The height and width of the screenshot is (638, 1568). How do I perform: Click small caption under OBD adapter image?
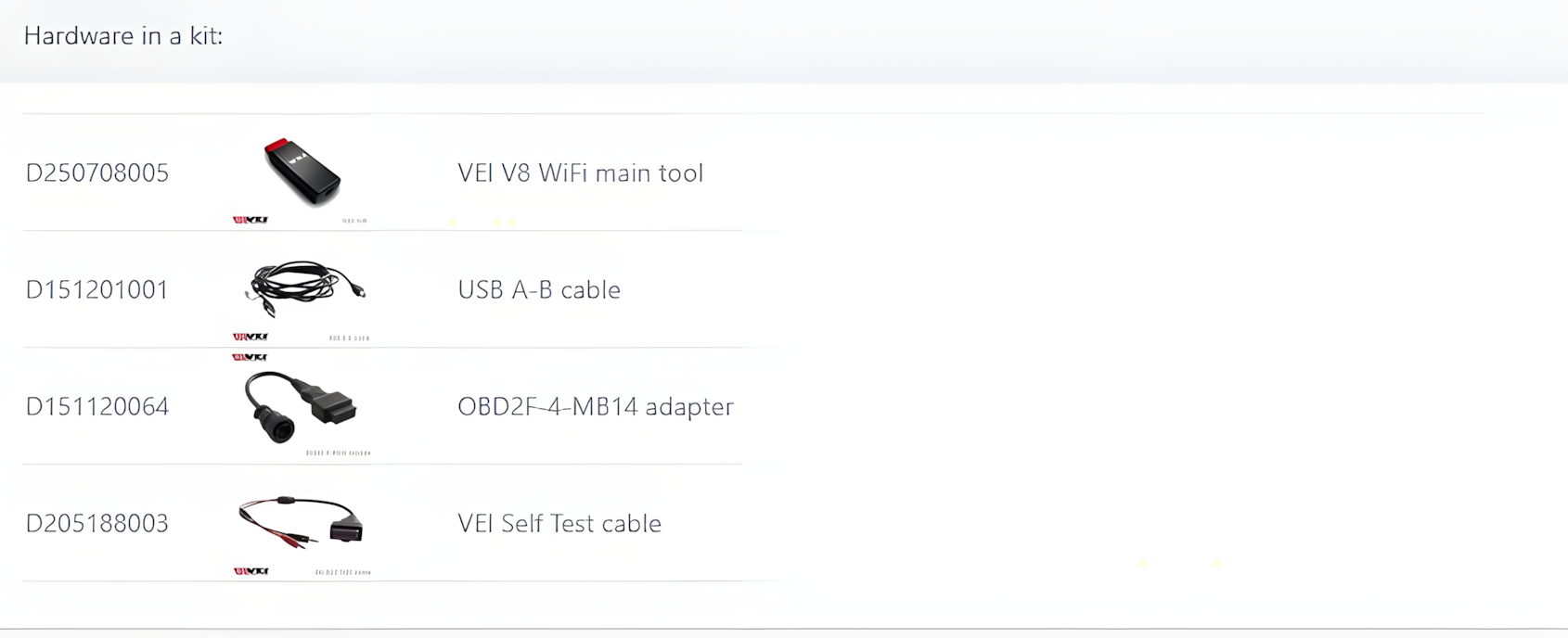(x=339, y=453)
